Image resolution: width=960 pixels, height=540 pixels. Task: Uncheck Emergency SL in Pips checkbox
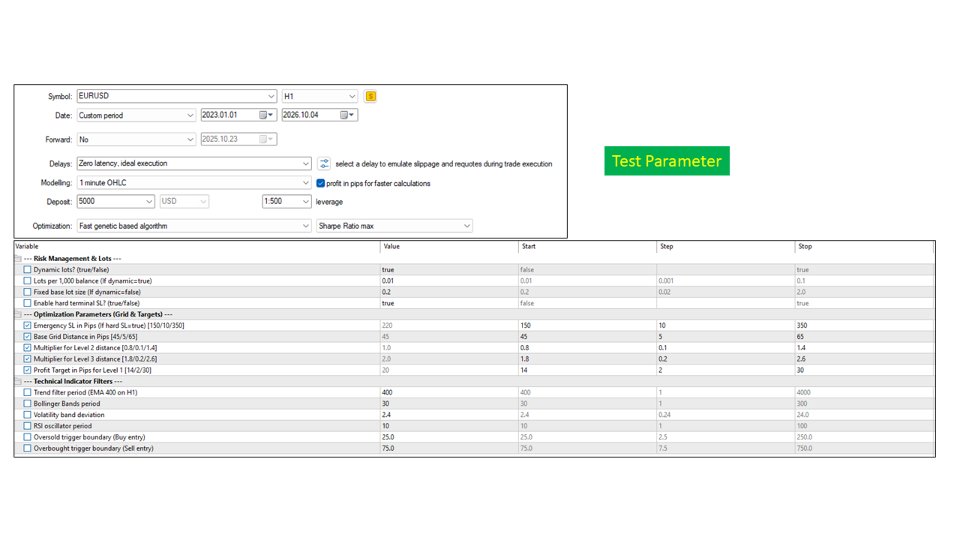(x=27, y=325)
